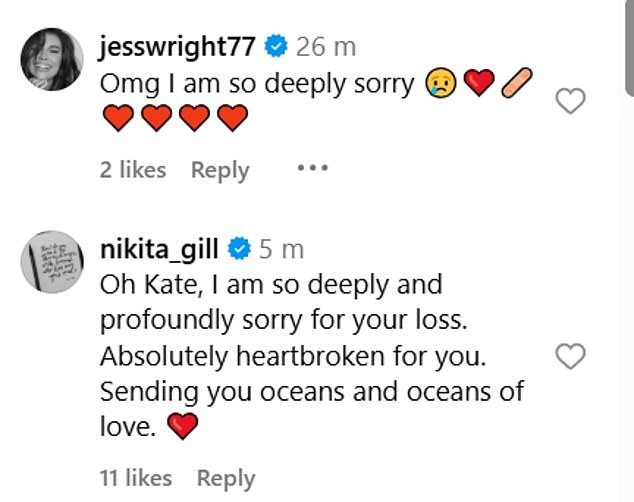
Task: Click the crying face emoji in jesswright77's comment
Action: 440,84
